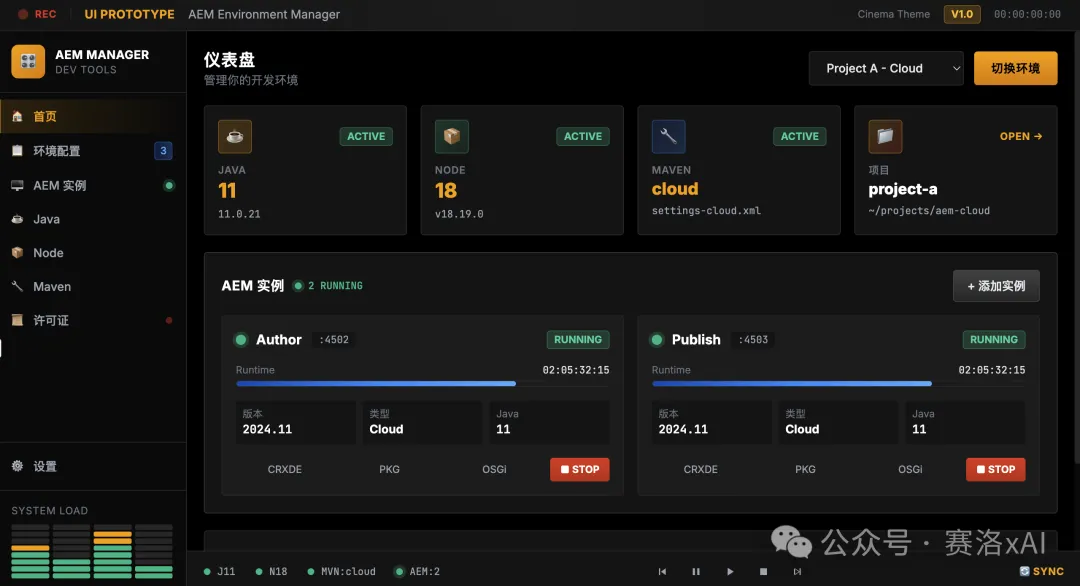Click the project folder card icon
1080x586 pixels.
coord(885,136)
